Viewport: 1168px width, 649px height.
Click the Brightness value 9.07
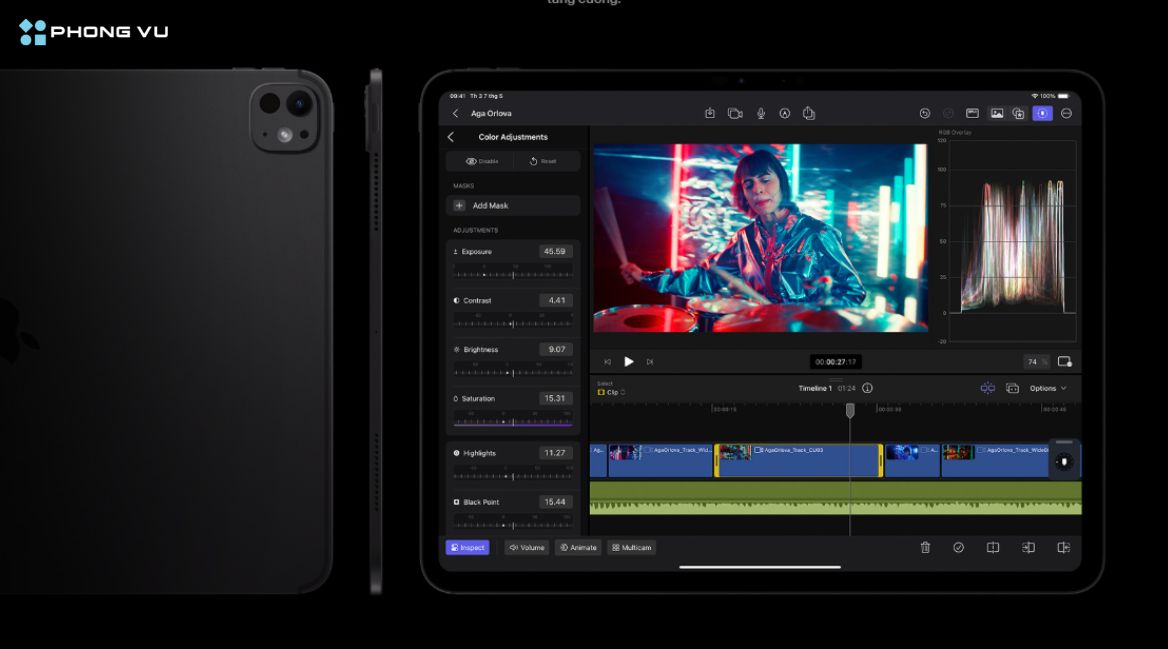click(x=555, y=349)
